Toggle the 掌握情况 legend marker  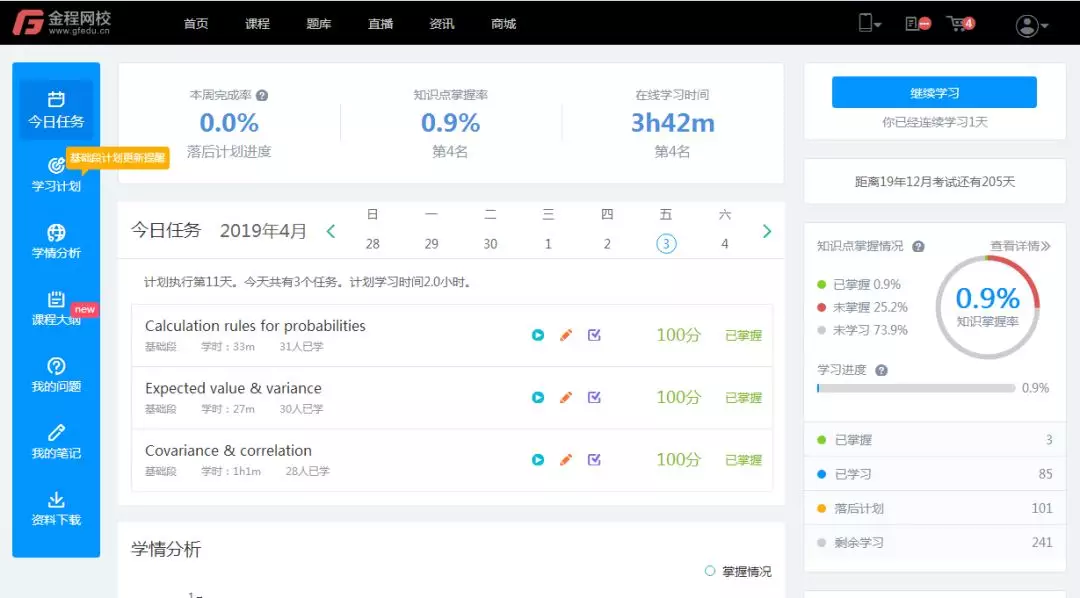(x=710, y=571)
